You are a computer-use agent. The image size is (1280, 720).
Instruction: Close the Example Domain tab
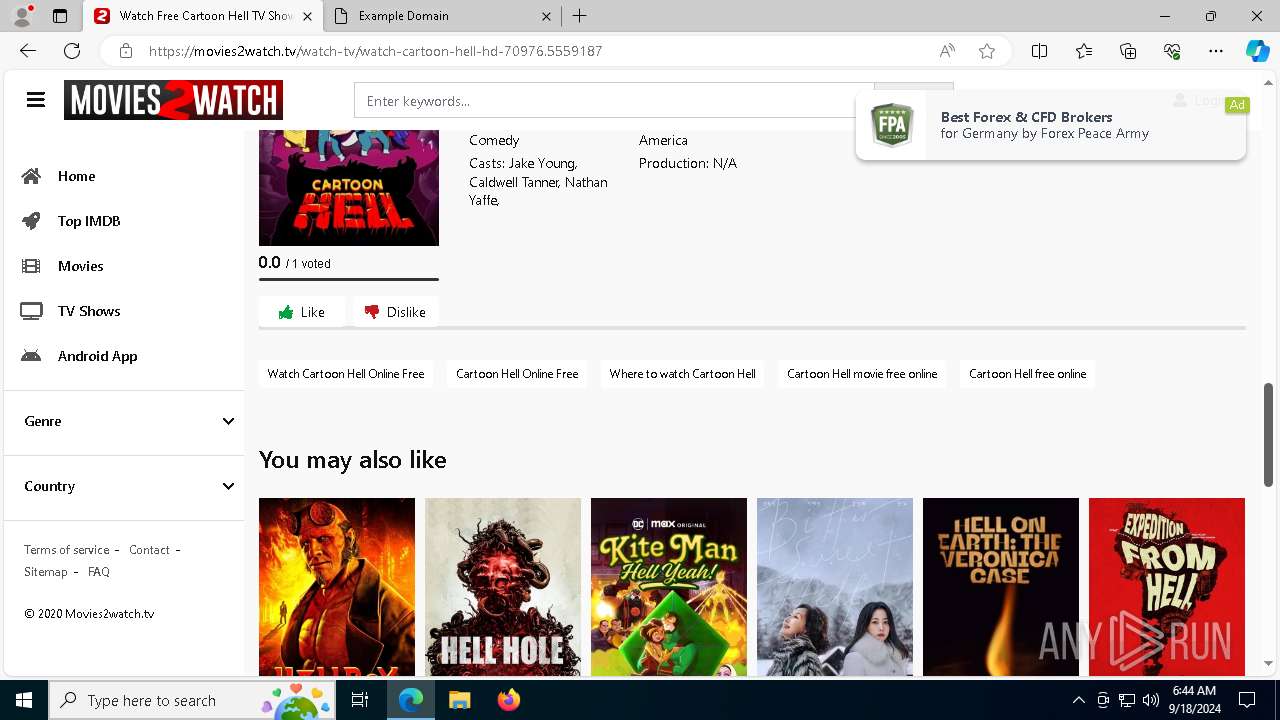coord(546,16)
